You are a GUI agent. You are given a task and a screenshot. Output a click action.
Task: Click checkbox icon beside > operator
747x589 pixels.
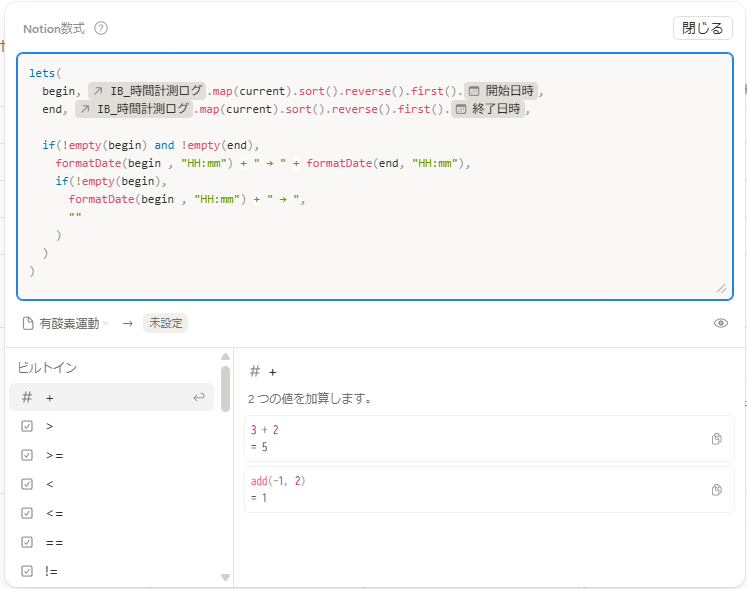coord(27,426)
